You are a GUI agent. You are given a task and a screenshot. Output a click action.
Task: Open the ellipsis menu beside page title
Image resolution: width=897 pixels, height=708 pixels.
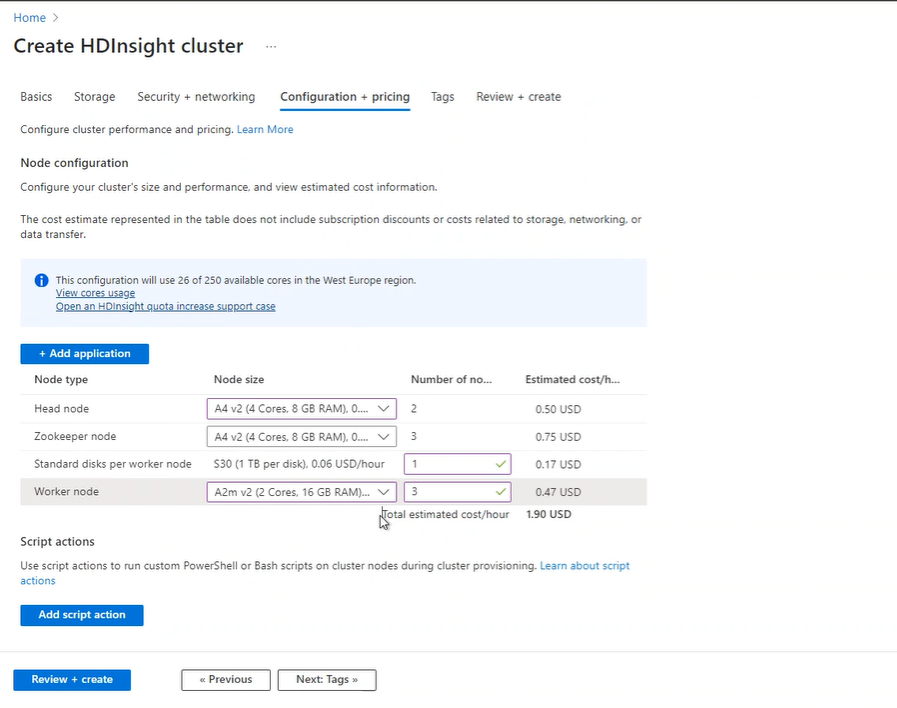[x=271, y=47]
